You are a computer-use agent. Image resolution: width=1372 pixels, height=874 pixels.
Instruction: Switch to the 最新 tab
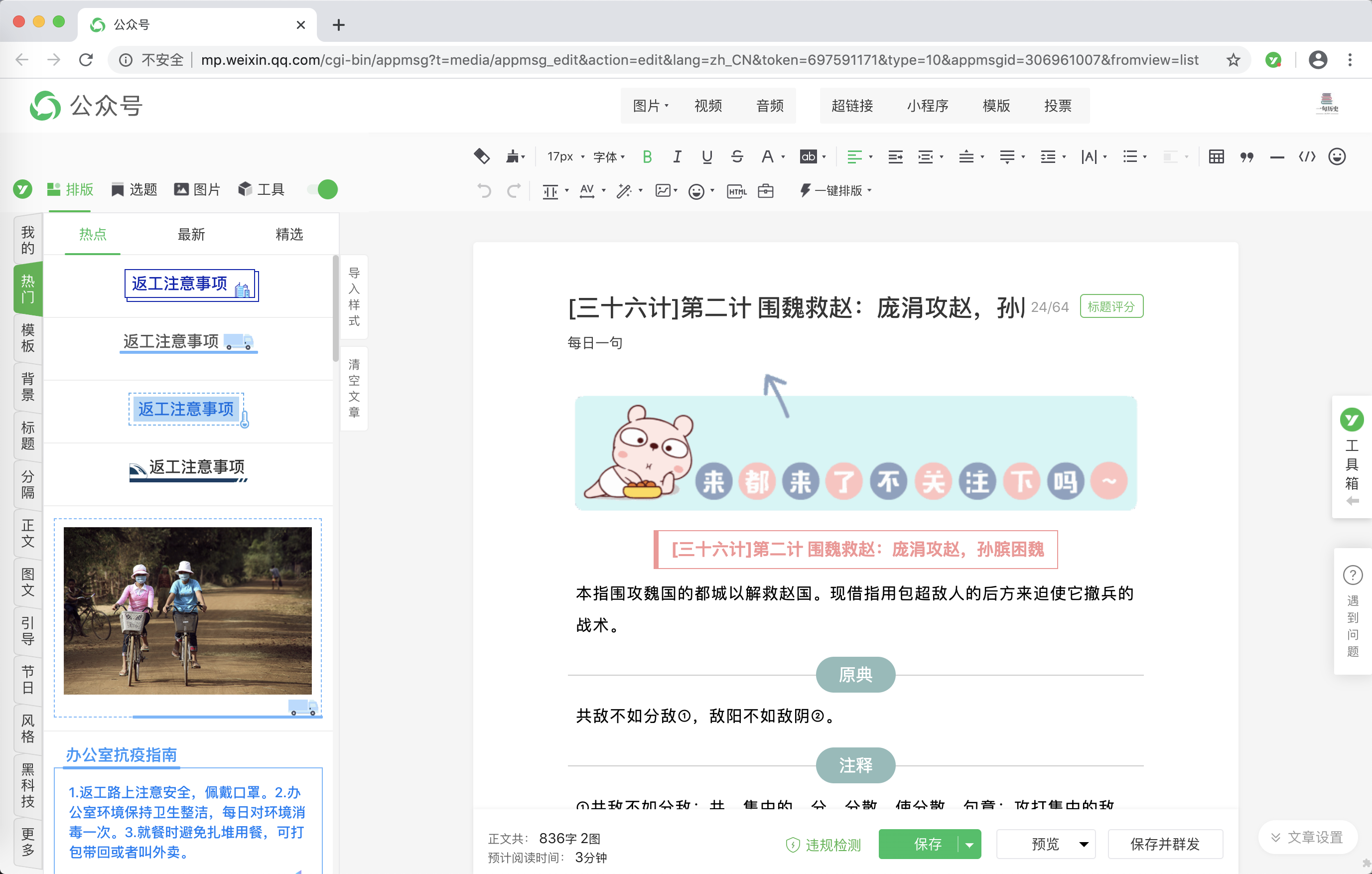click(x=191, y=234)
